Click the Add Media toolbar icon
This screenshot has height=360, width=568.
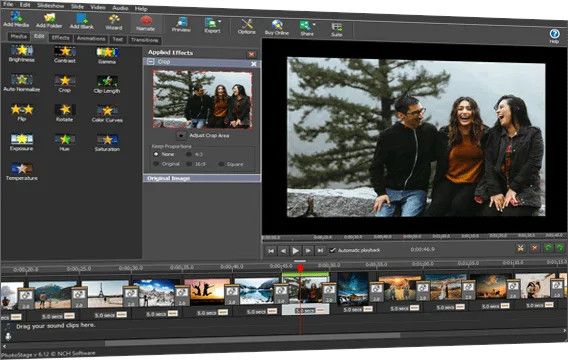(x=16, y=19)
